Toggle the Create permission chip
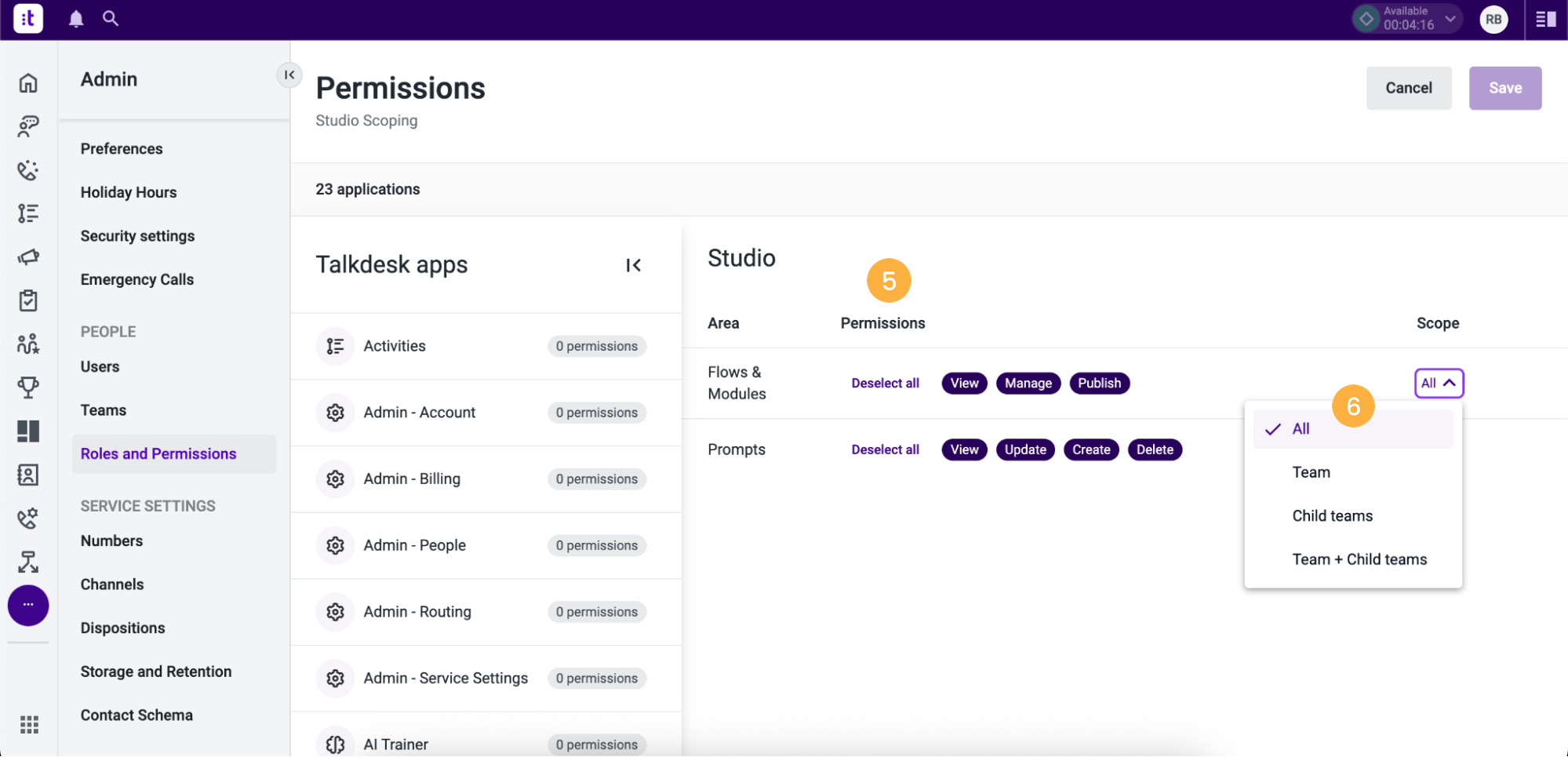Image resolution: width=1568 pixels, height=757 pixels. click(1091, 449)
